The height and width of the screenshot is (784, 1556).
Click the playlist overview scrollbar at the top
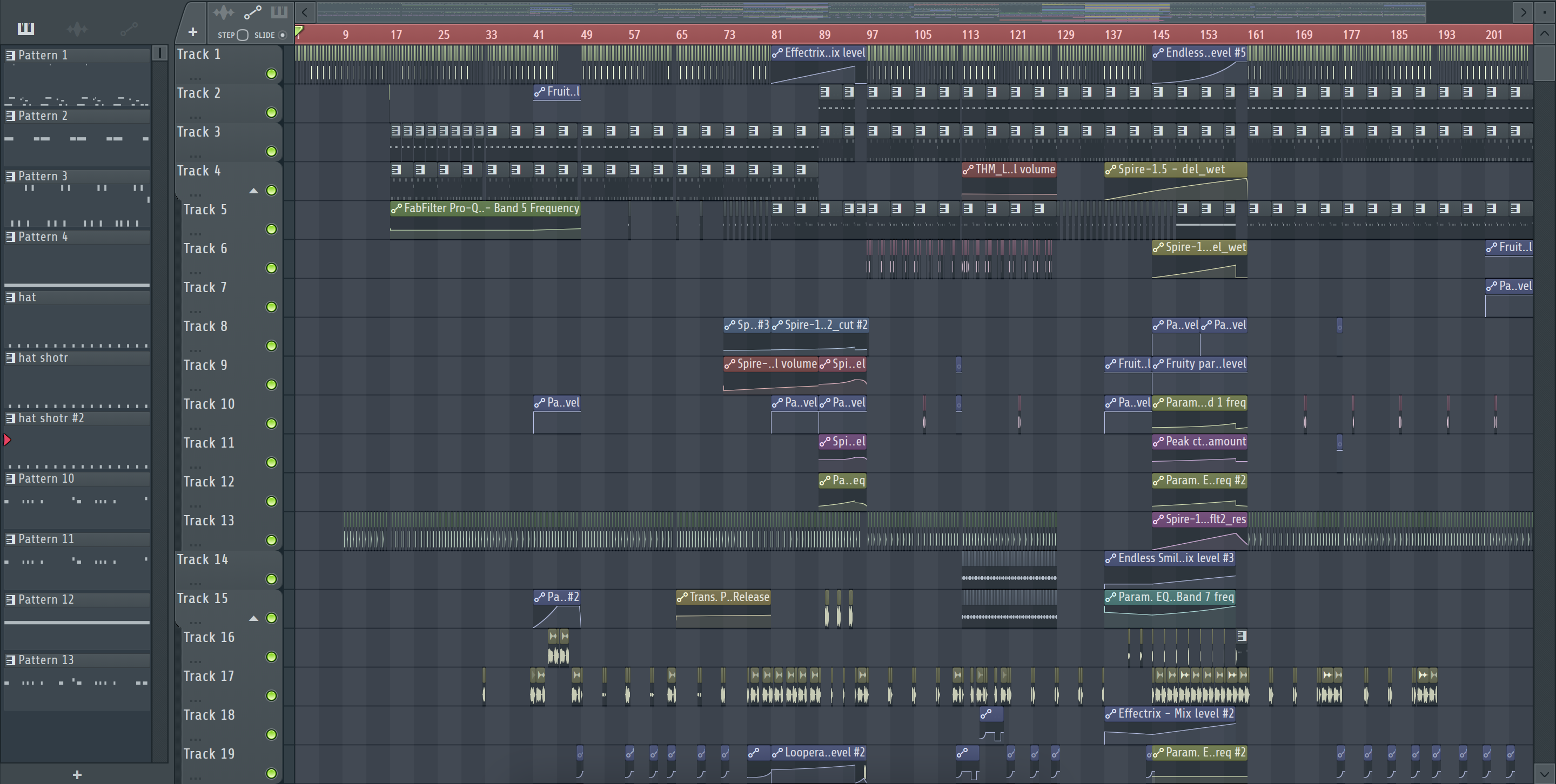click(871, 11)
